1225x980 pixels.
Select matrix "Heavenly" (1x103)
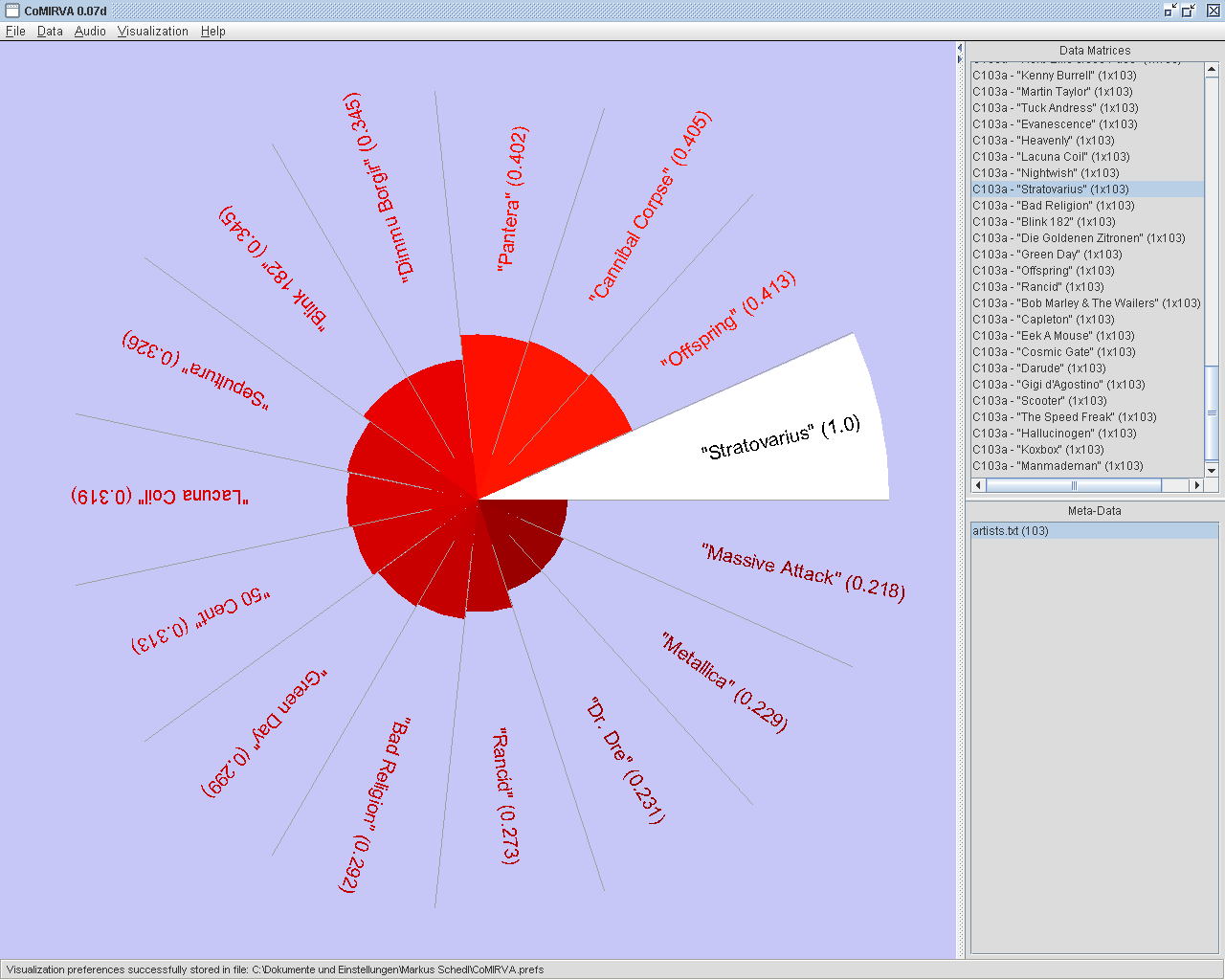point(1087,141)
